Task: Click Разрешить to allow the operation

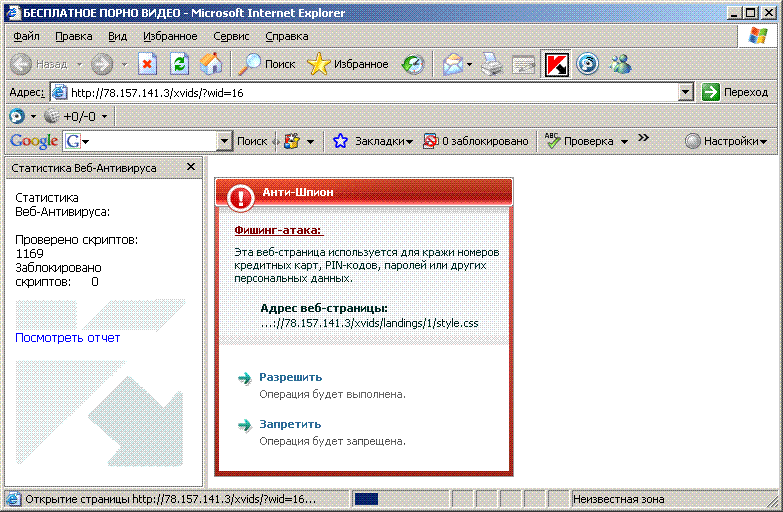Action: 290,377
